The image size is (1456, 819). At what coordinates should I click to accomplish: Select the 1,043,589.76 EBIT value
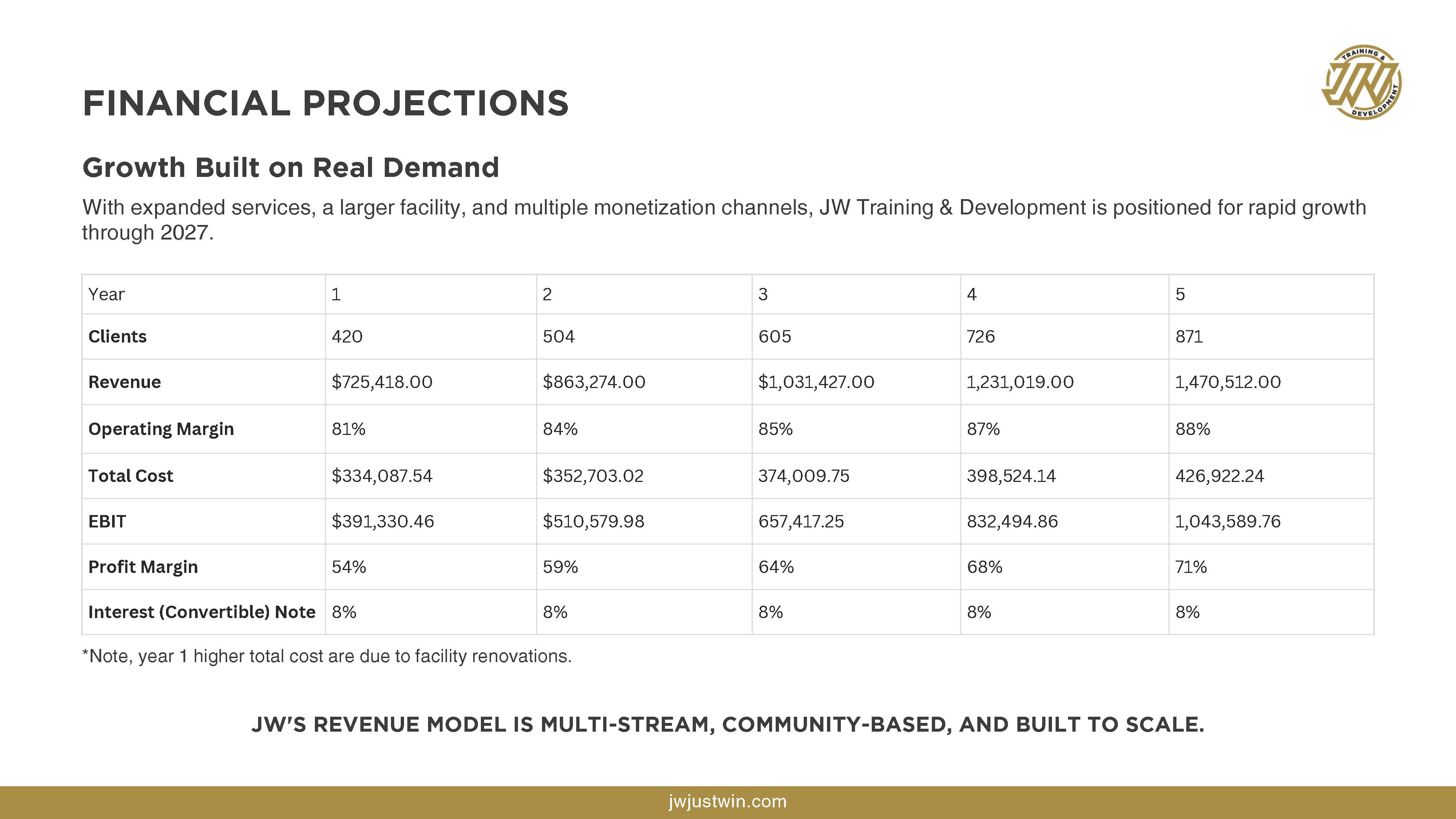(1228, 521)
